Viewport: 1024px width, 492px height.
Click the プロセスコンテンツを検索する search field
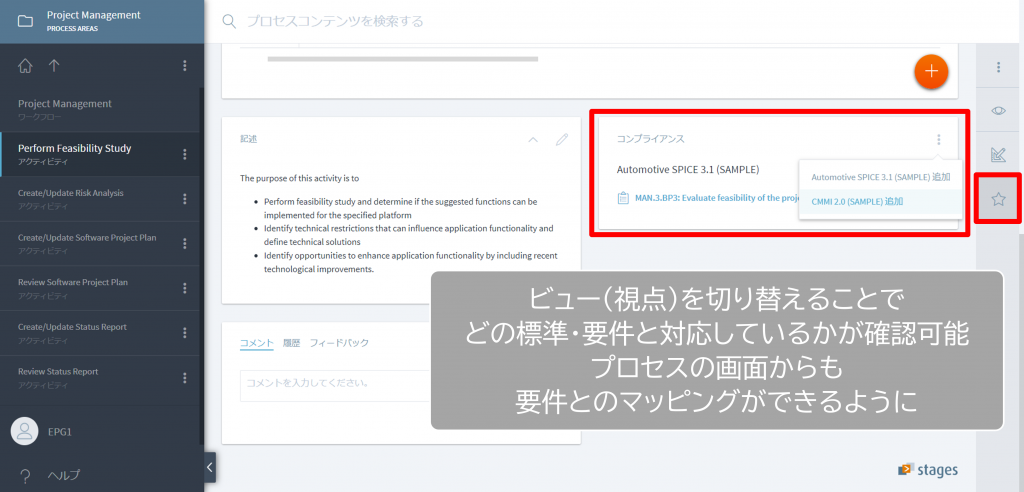tap(335, 22)
